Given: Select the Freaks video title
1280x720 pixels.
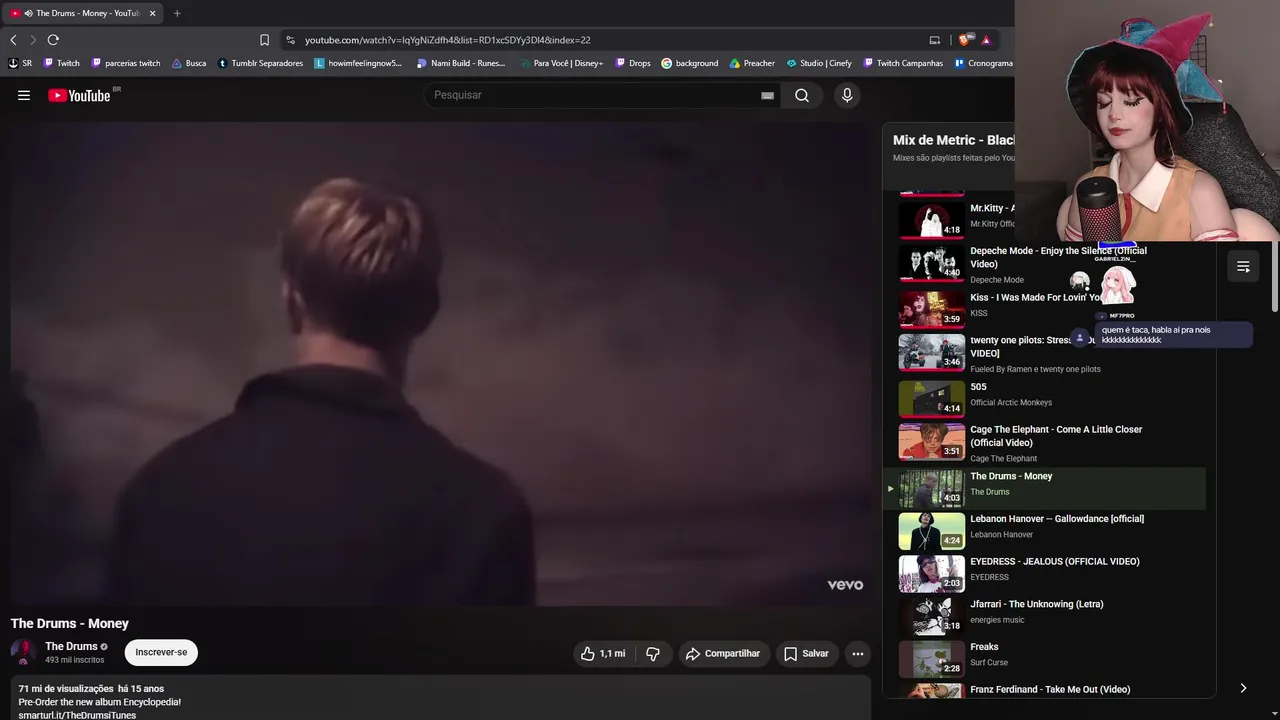Looking at the screenshot, I should point(984,647).
